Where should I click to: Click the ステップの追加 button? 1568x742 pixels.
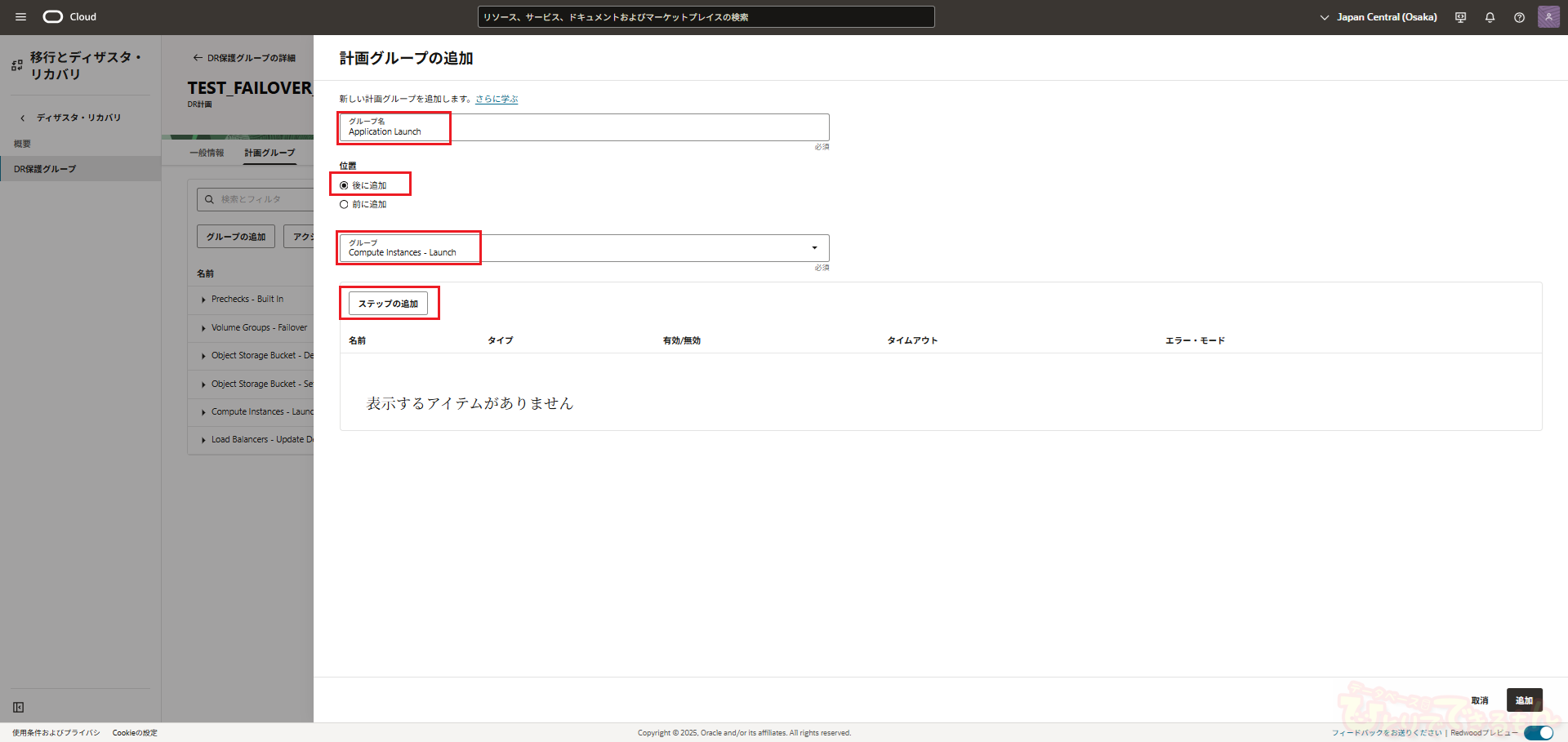coord(388,304)
